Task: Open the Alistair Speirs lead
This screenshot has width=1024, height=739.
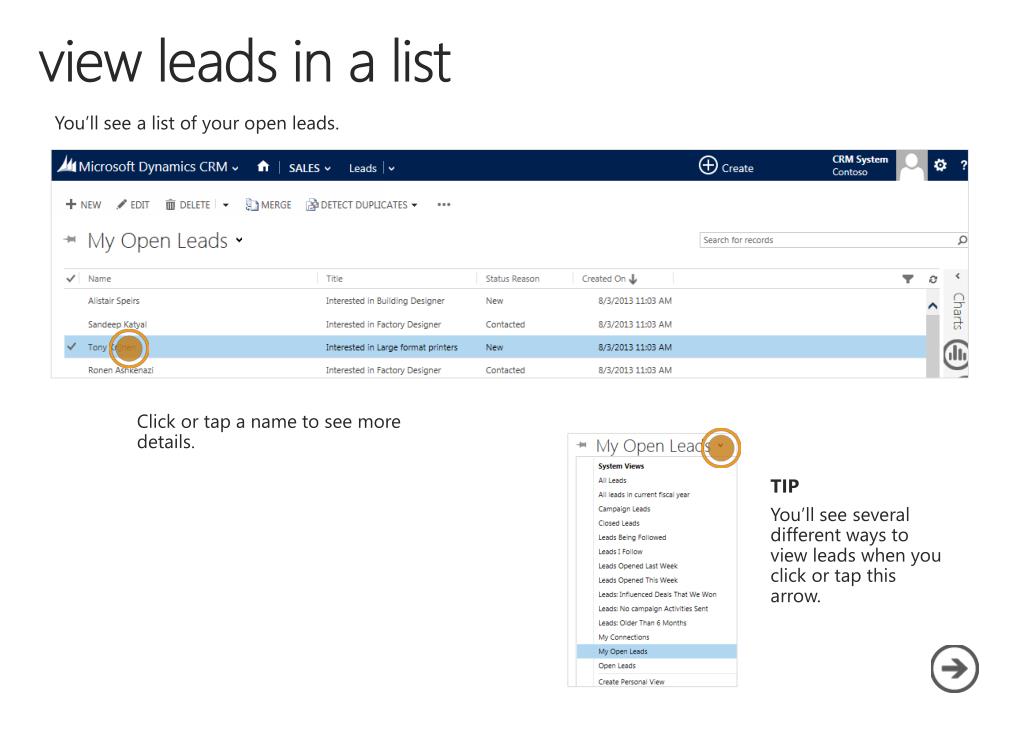Action: click(x=114, y=301)
